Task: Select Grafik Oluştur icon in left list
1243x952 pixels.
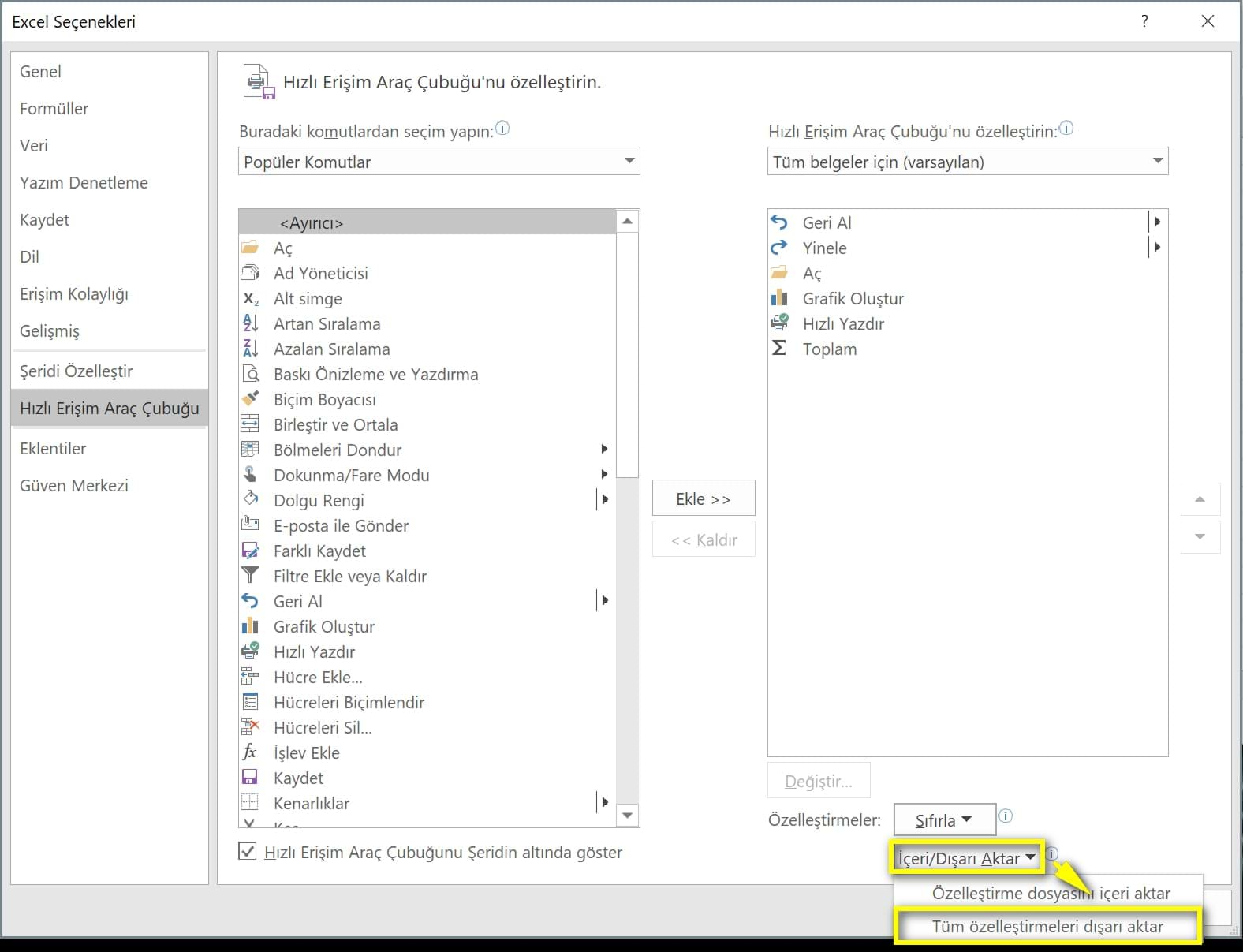Action: tap(250, 626)
